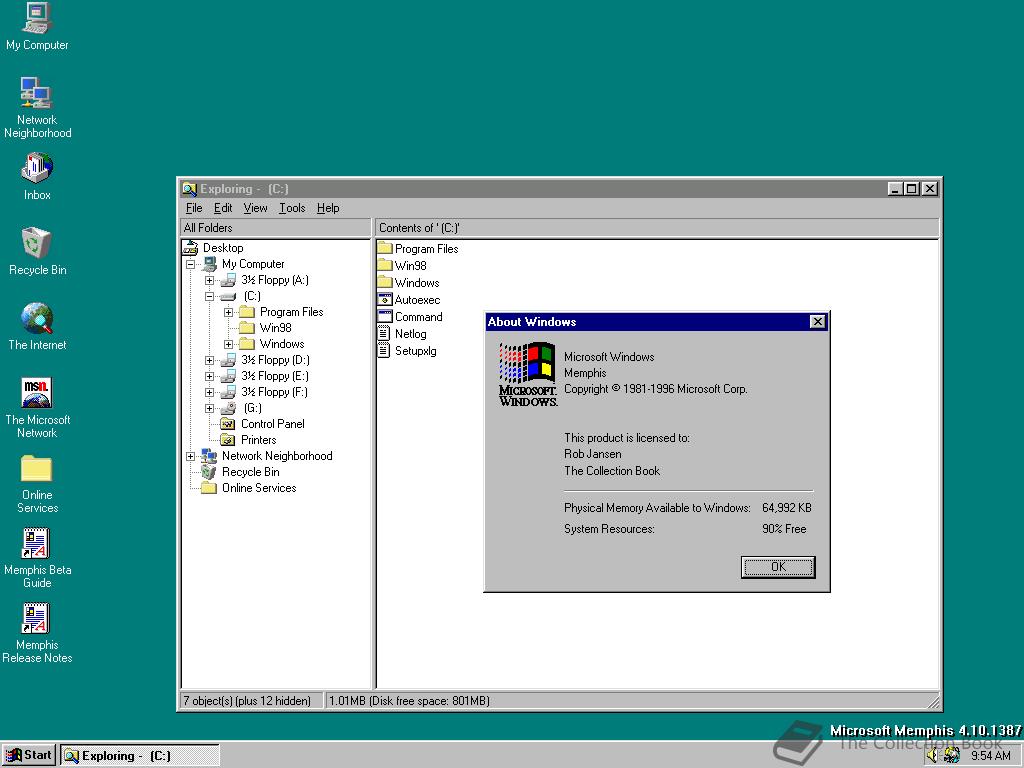Expand the 3½ Floppy (A:) tree node
The image size is (1024, 768).
tap(209, 280)
